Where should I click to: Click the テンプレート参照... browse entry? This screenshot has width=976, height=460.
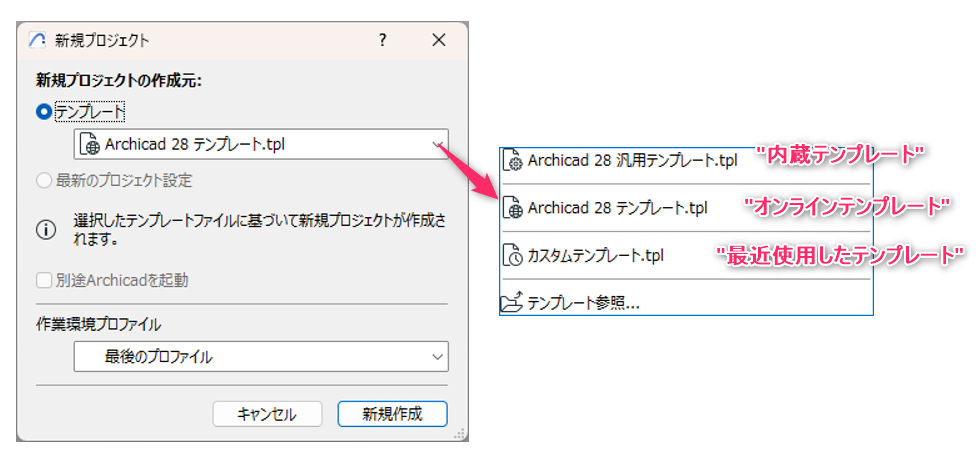click(x=584, y=302)
